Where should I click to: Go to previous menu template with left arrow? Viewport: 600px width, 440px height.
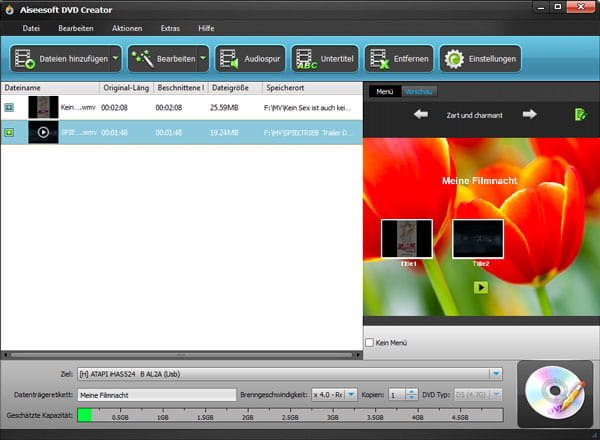(x=421, y=114)
